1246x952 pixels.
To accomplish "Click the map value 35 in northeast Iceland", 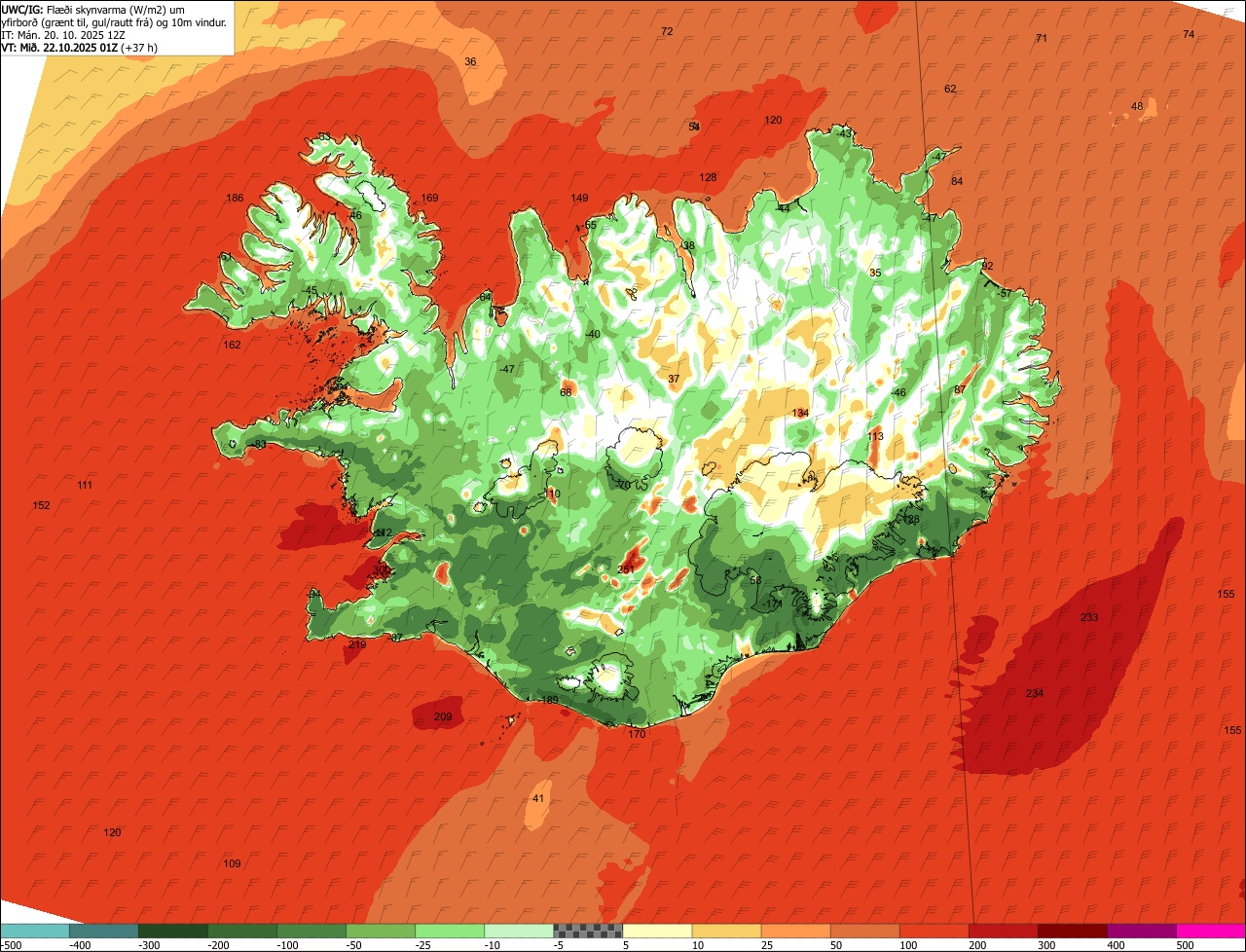I will pyautogui.click(x=875, y=274).
